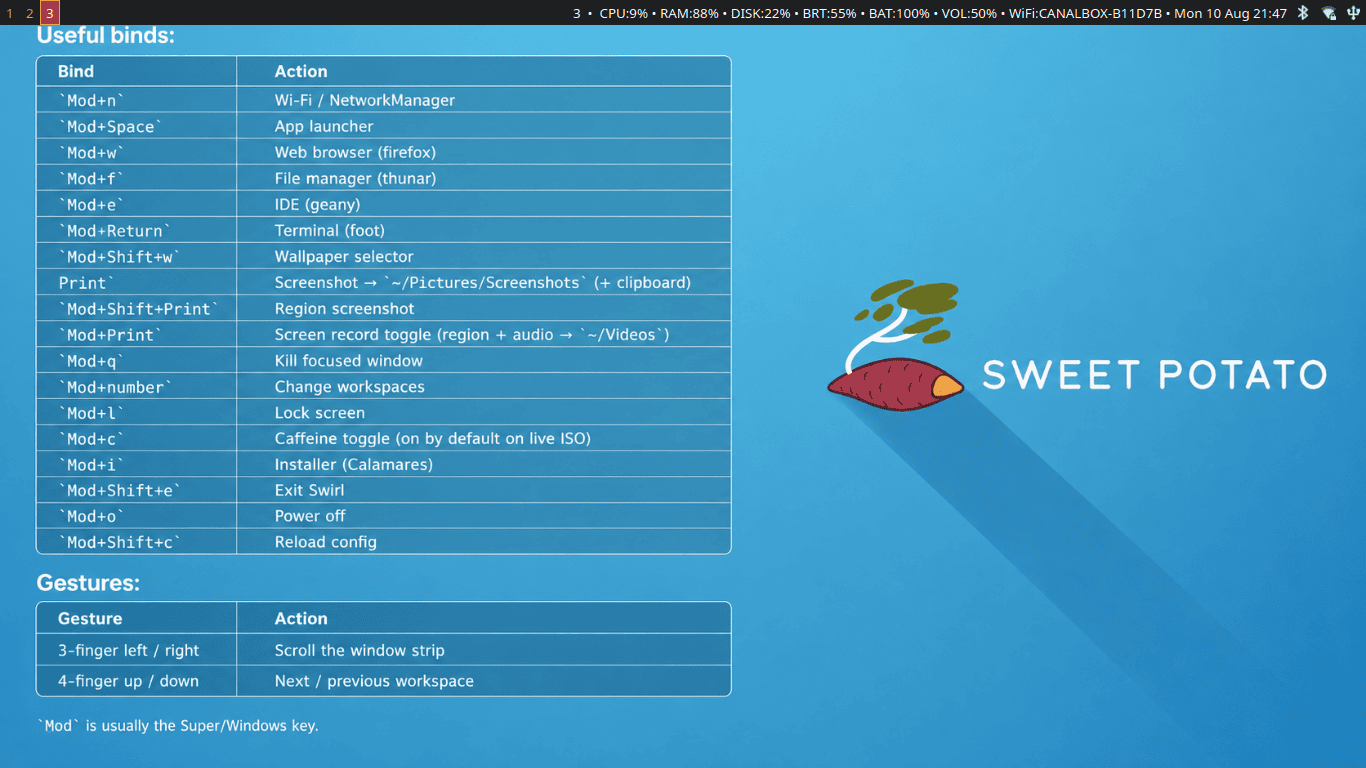Click the `Mod+l` bind cell
The width and height of the screenshot is (1366, 768).
(x=136, y=412)
